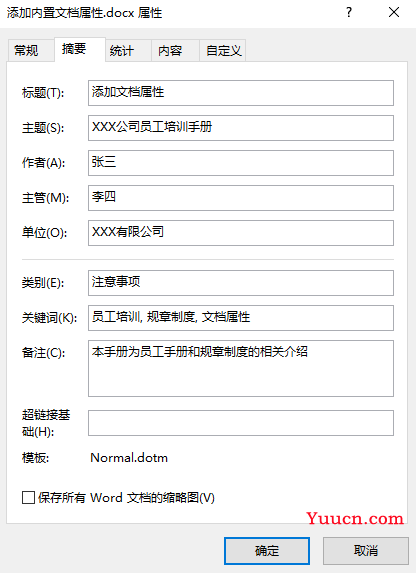Screen dimensions: 416x573
Task: Click the 标题 title input field
Action: [x=241, y=93]
